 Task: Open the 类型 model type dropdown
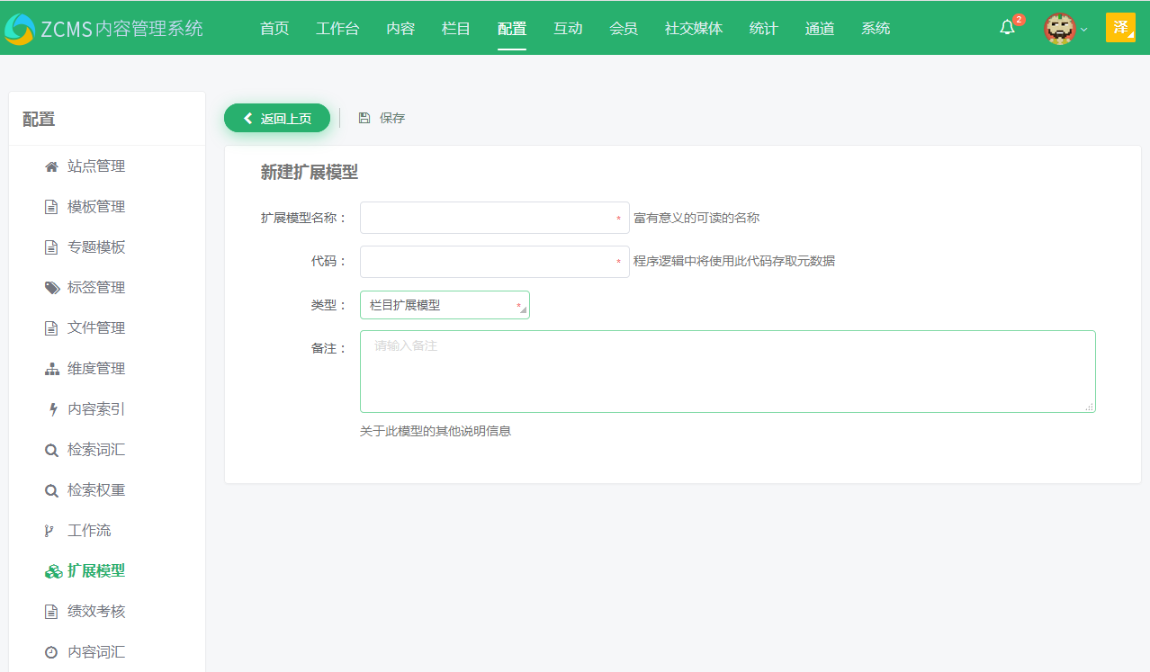click(x=444, y=304)
